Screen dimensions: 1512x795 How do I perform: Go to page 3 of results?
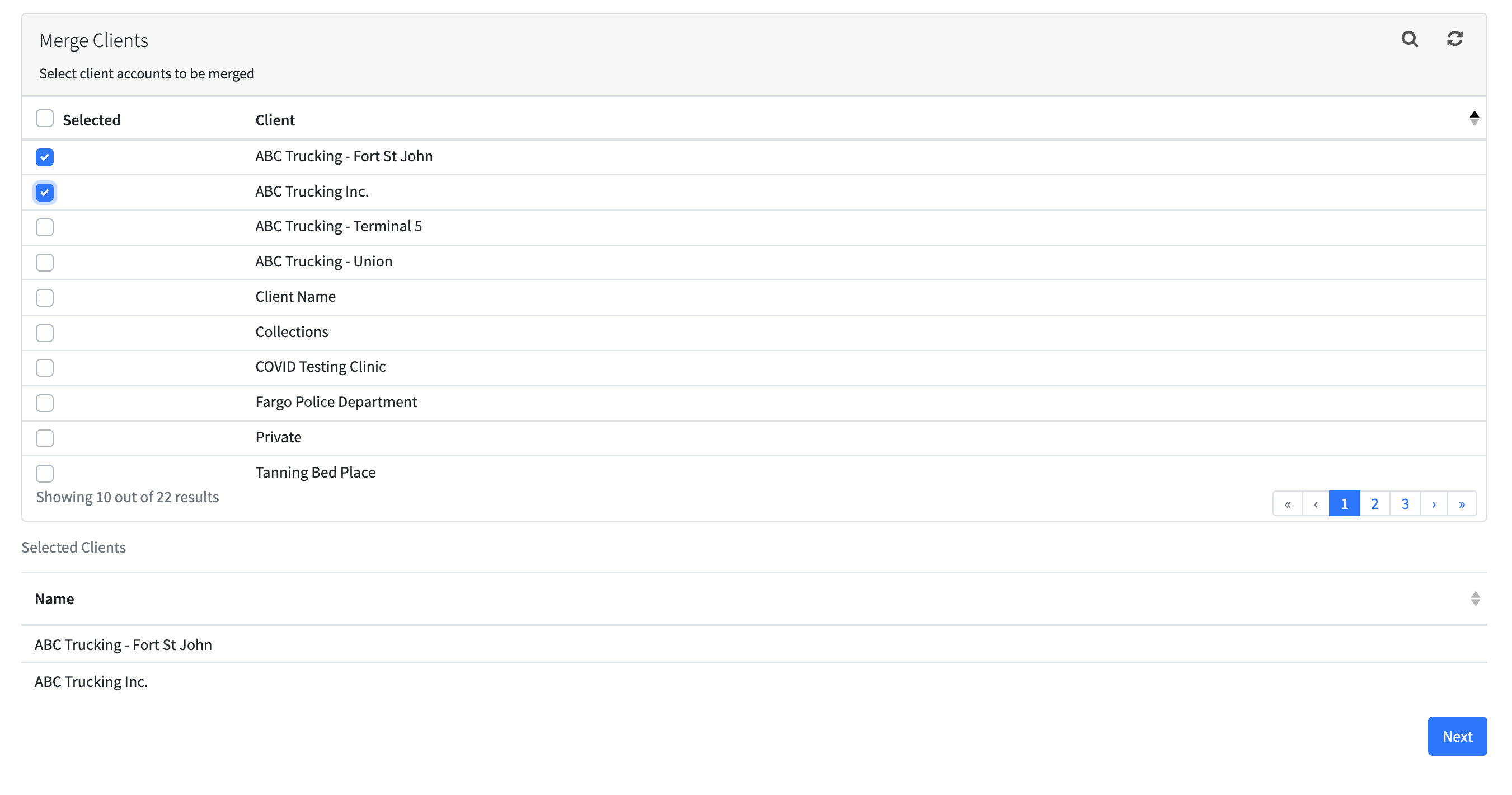(x=1405, y=503)
